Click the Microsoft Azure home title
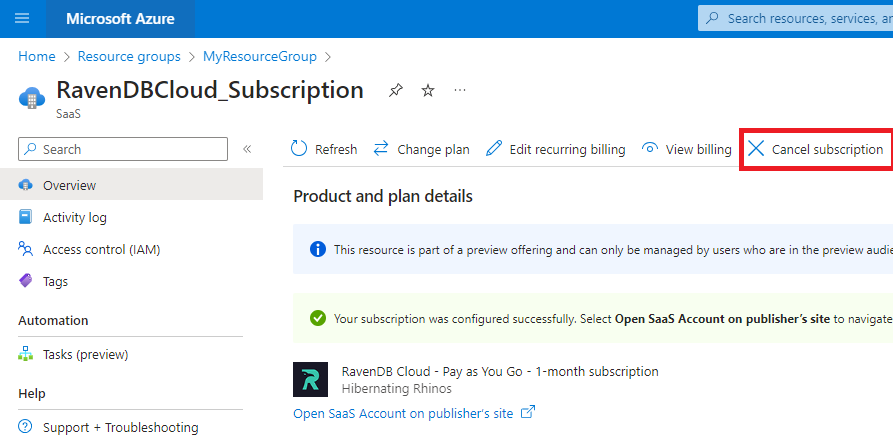Screen dimensions: 893x437 pyautogui.click(x=120, y=19)
